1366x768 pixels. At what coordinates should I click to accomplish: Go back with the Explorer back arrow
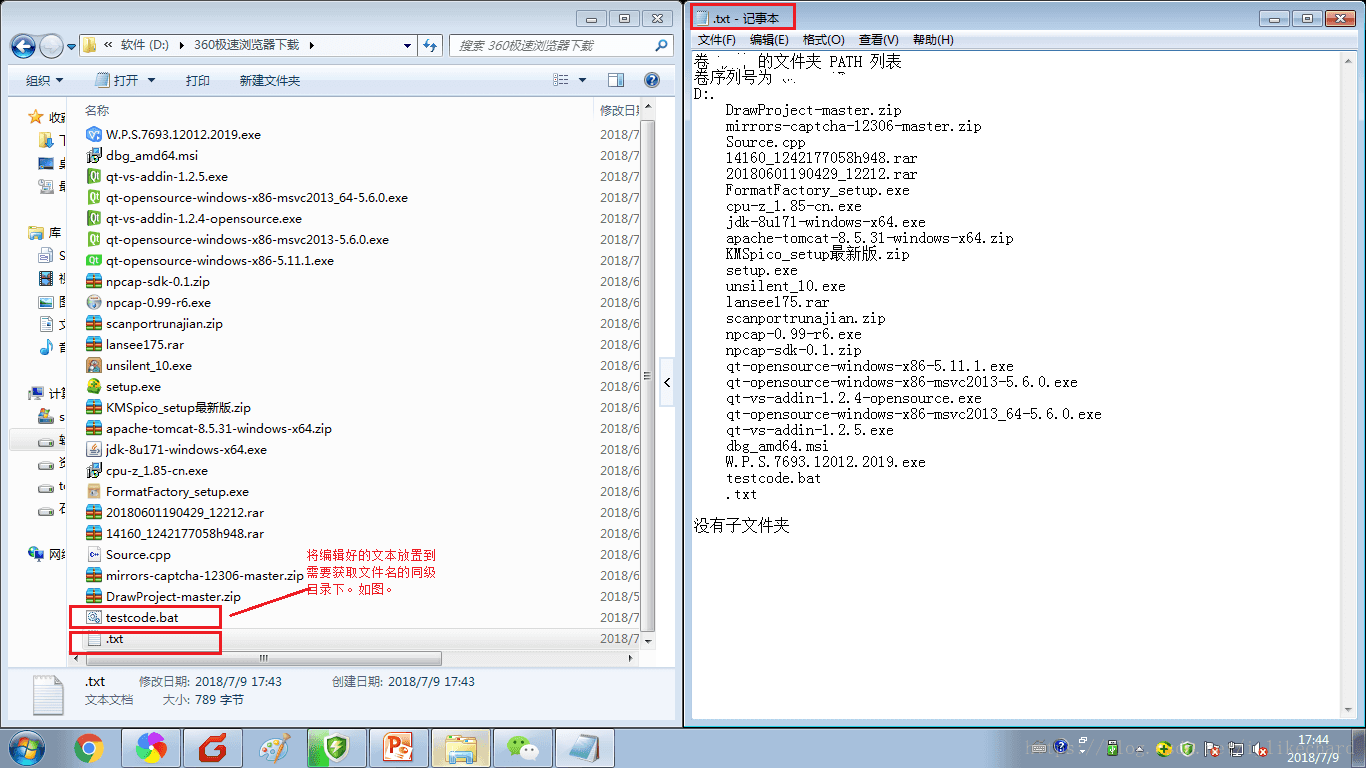click(23, 46)
